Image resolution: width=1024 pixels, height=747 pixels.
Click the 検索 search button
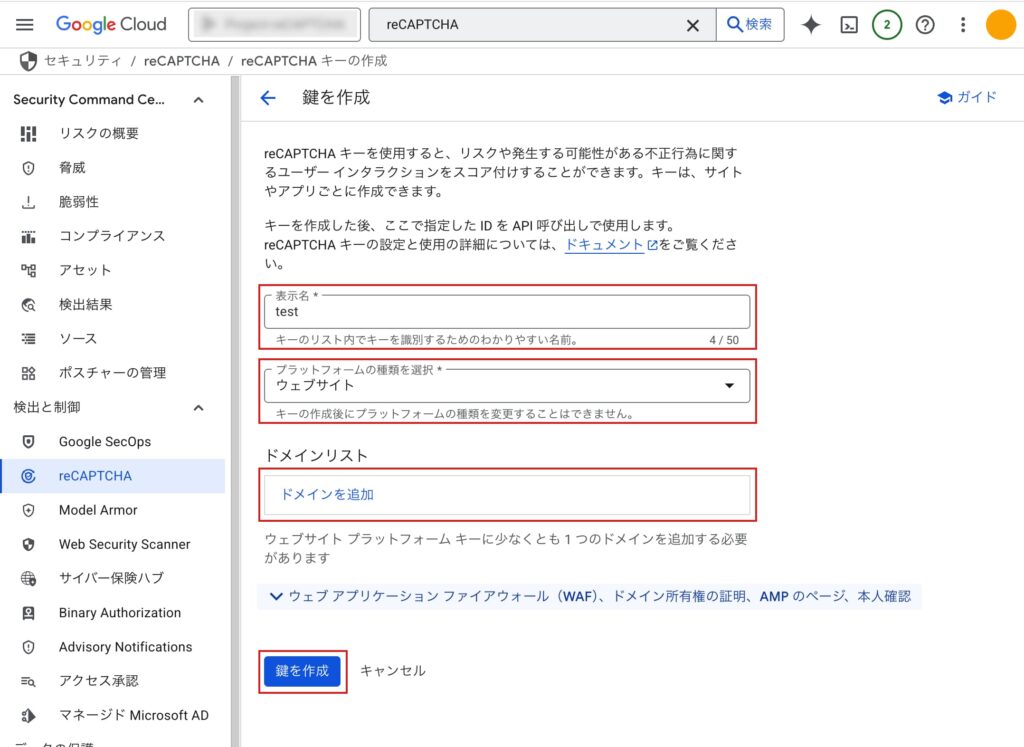[x=750, y=25]
